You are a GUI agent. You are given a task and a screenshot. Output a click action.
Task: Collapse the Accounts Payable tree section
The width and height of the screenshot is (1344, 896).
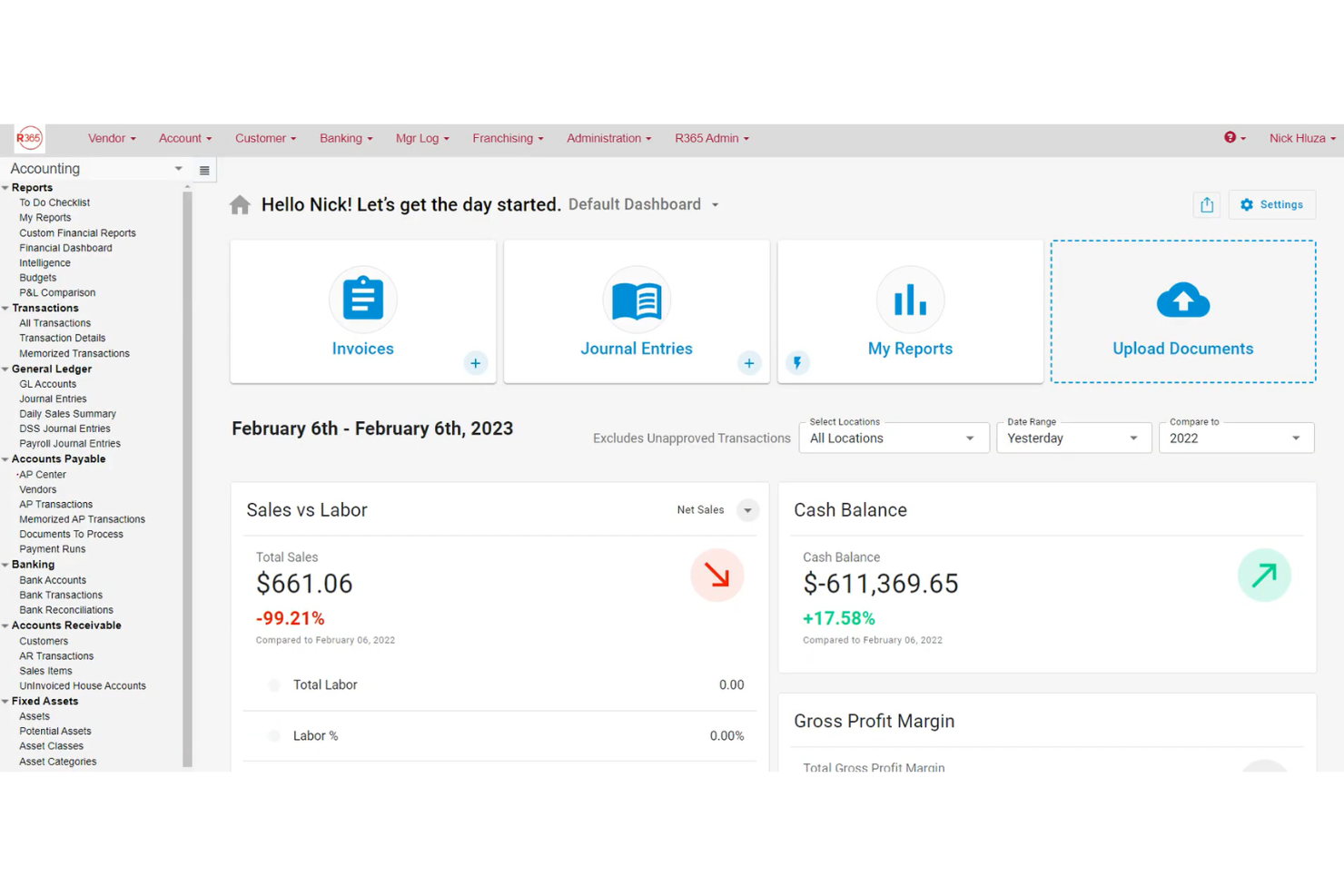pos(5,459)
